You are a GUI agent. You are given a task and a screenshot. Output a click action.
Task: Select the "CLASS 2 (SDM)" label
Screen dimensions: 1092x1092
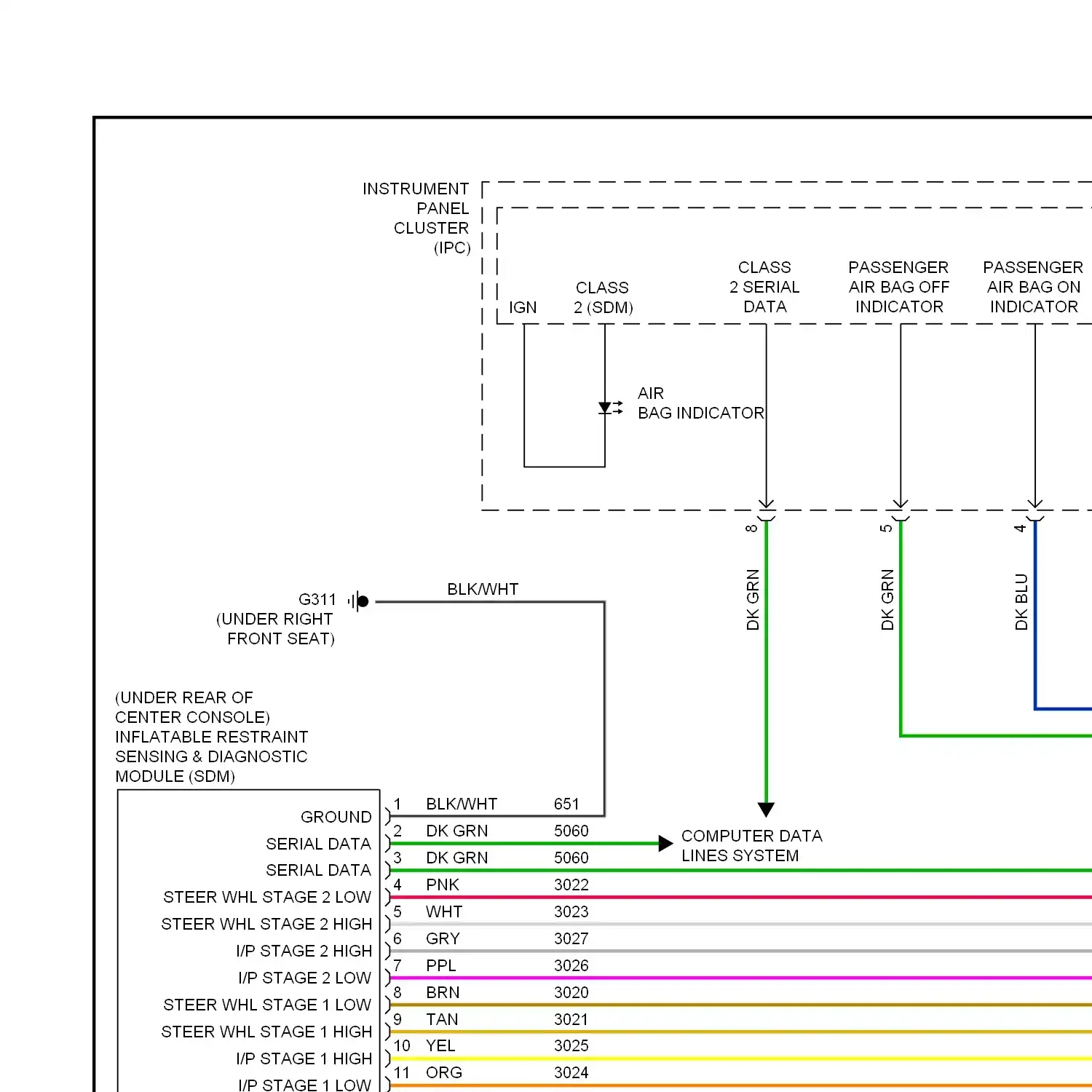point(603,298)
